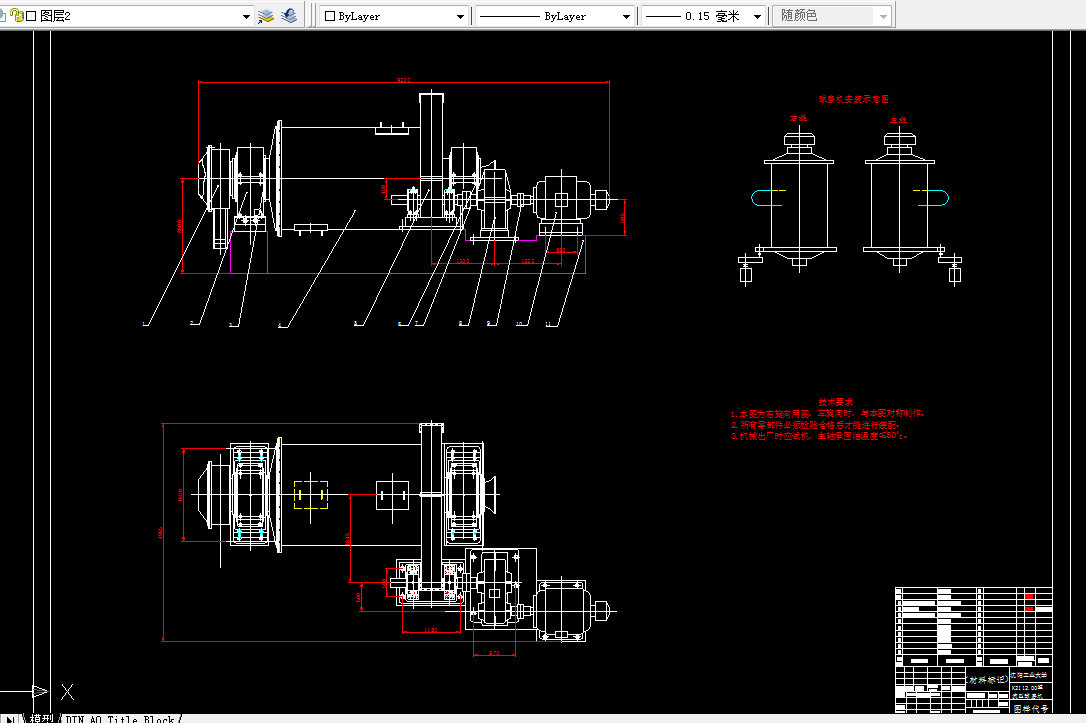Click the cyan U-shaped arrow on left schematic
Viewport: 1086px width, 723px height.
(767, 198)
